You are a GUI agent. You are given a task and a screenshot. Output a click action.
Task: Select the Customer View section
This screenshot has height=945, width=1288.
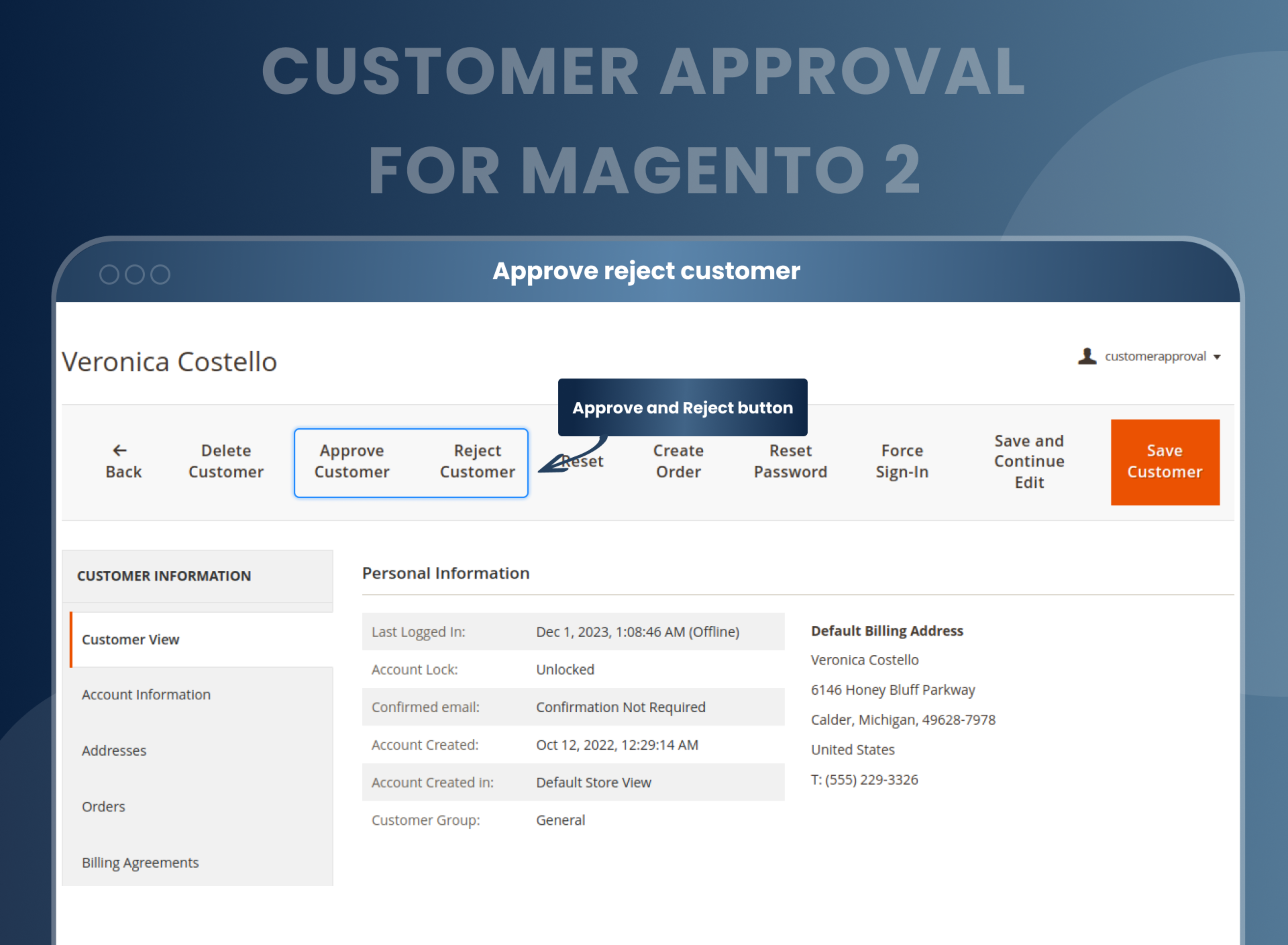click(x=130, y=640)
